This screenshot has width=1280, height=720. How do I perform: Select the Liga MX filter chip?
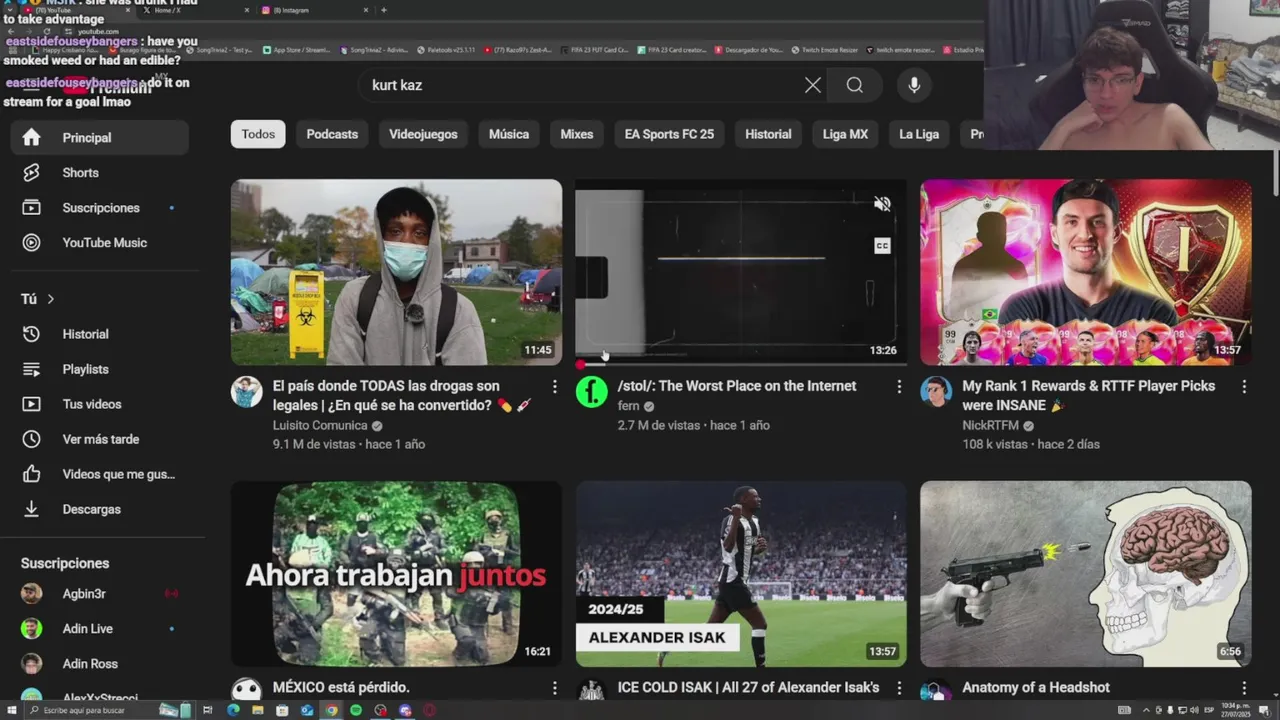(x=845, y=134)
